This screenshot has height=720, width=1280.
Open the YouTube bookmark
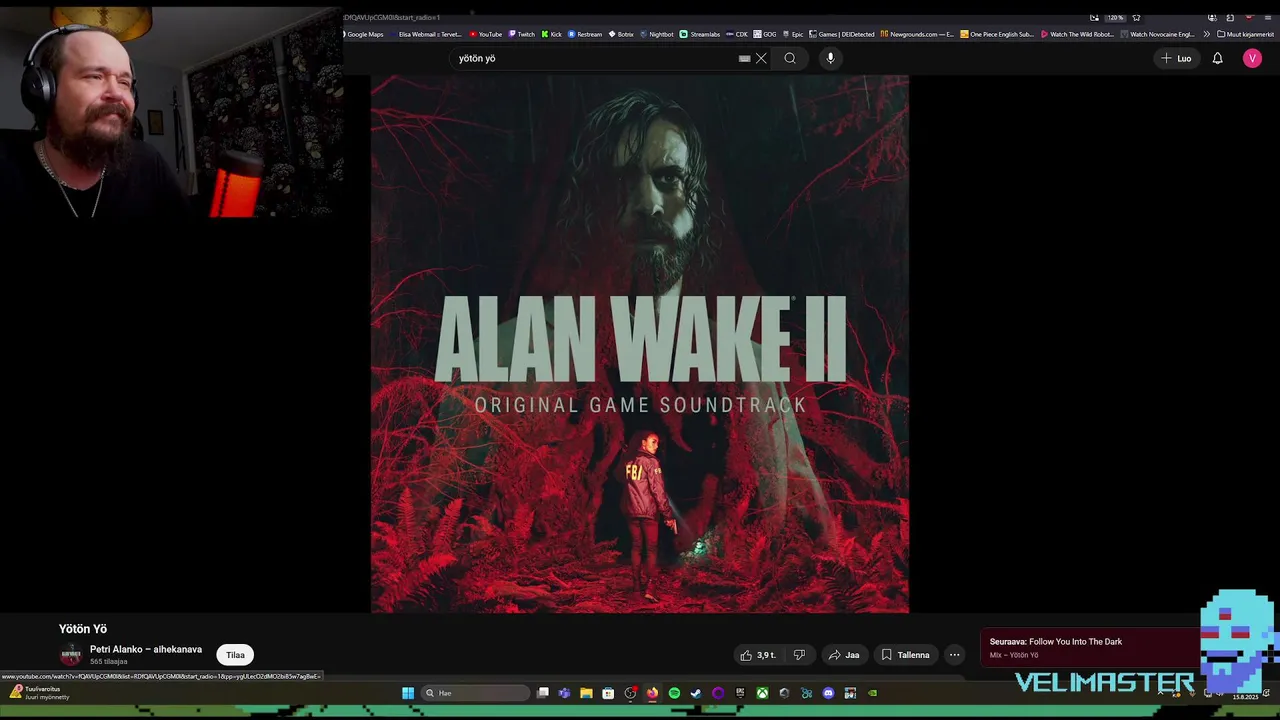click(x=486, y=34)
